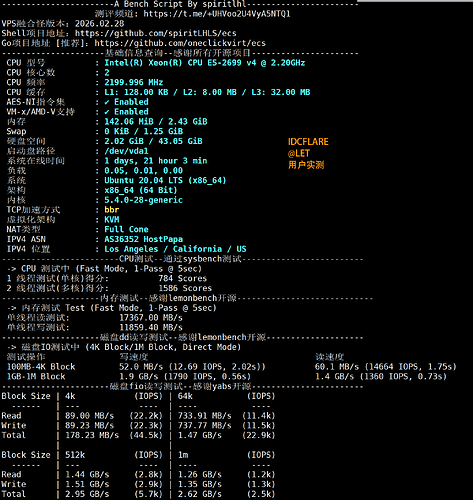
Task: Click the fio 4k total 178.23 MB/s value
Action: tap(92, 435)
